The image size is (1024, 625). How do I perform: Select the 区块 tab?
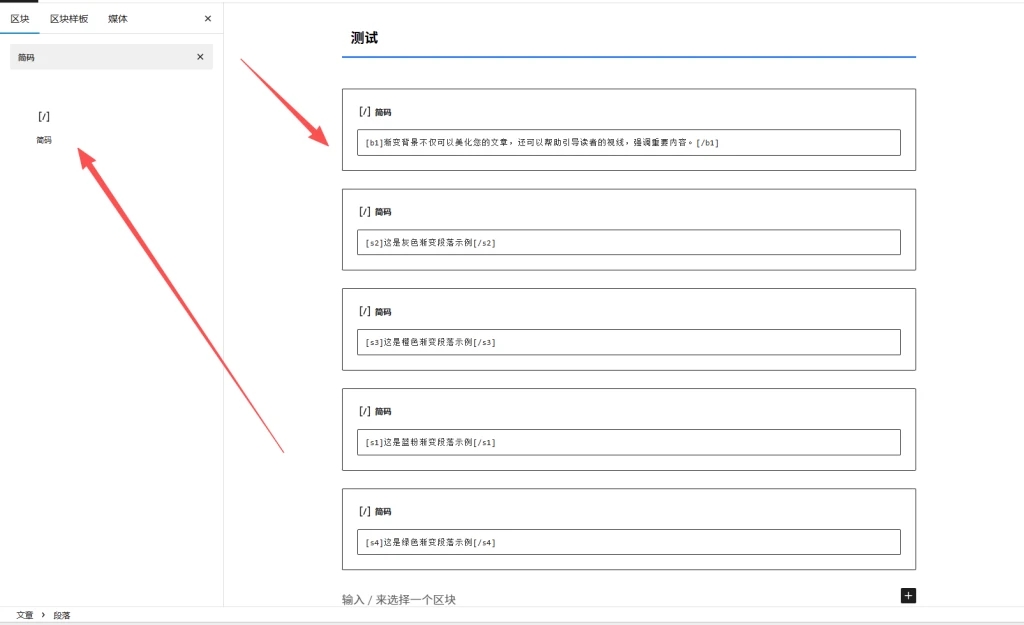coord(20,18)
